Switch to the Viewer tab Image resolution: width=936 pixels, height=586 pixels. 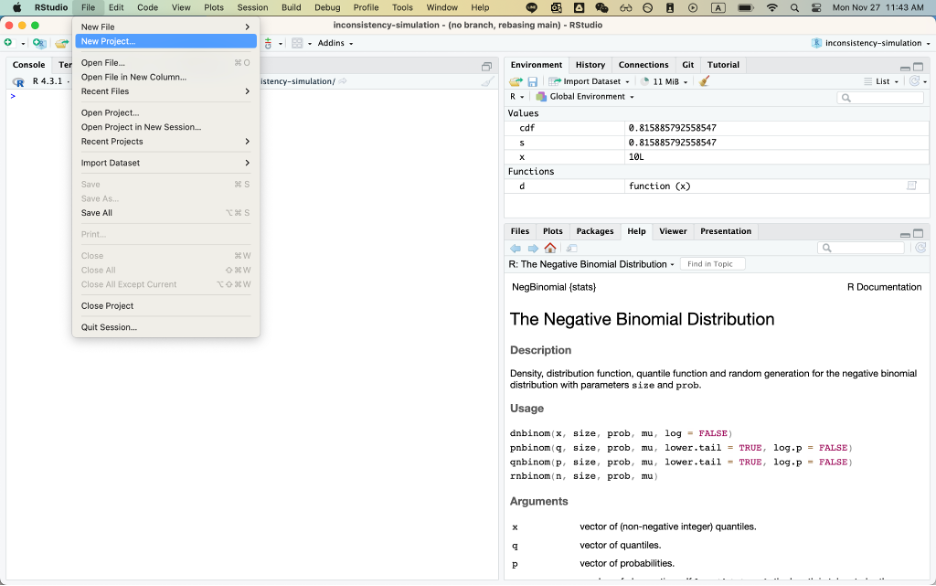click(x=673, y=232)
